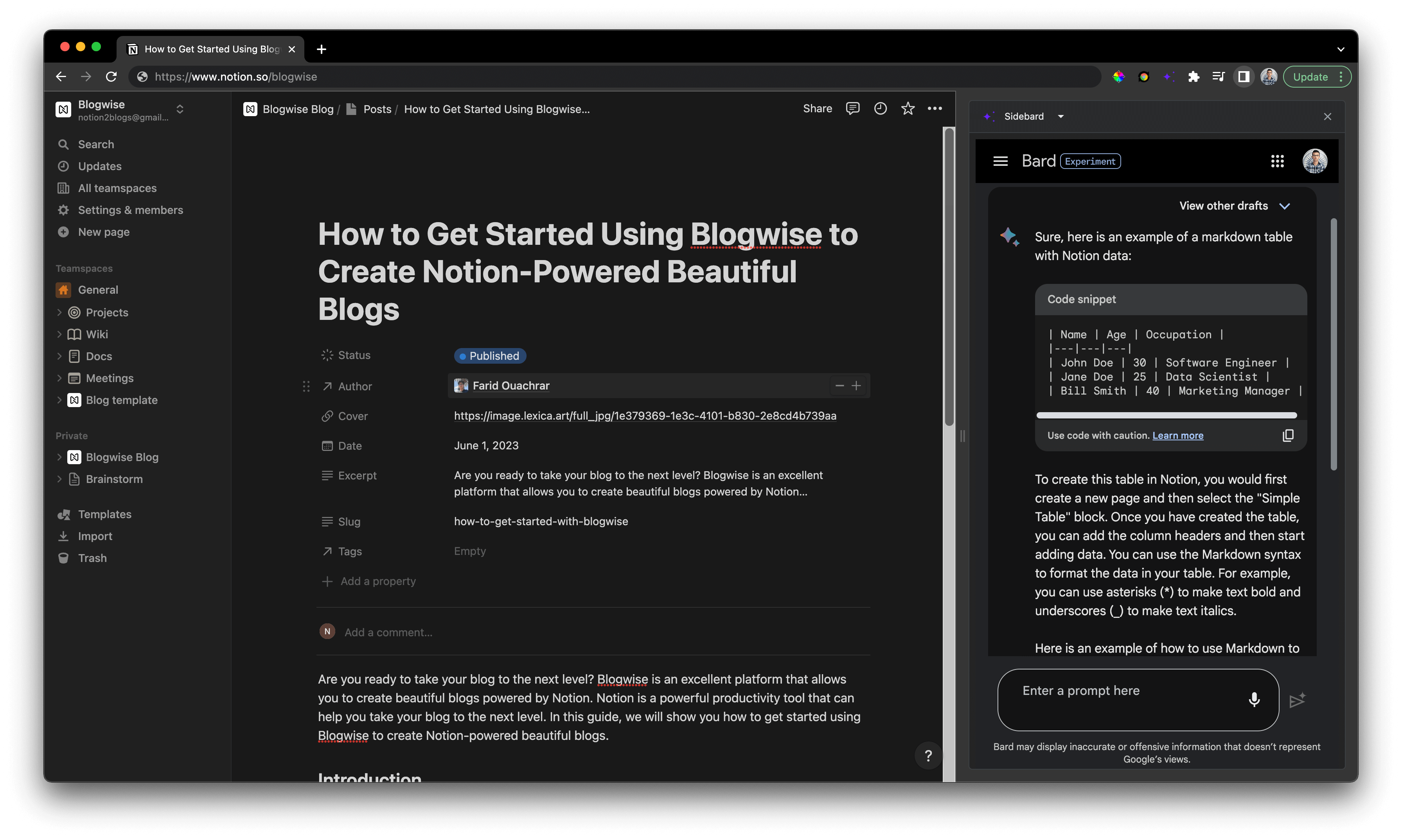
Task: Open the page comments icon
Action: point(852,109)
